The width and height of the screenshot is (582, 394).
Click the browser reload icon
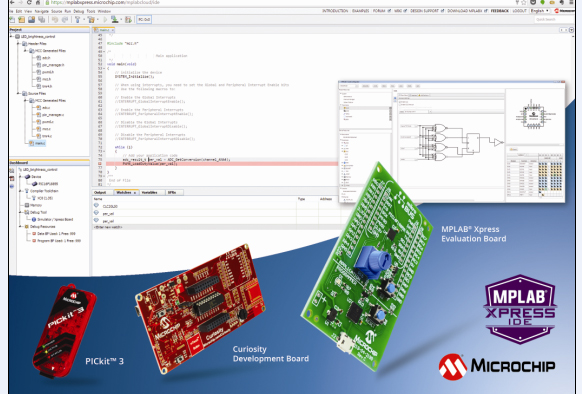(29, 2)
